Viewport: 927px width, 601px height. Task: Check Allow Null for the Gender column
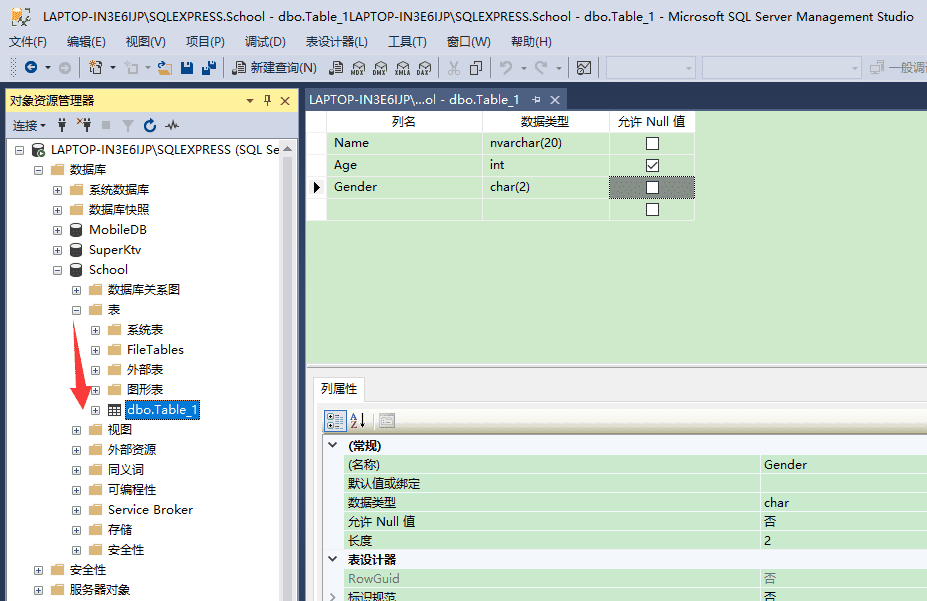[652, 186]
